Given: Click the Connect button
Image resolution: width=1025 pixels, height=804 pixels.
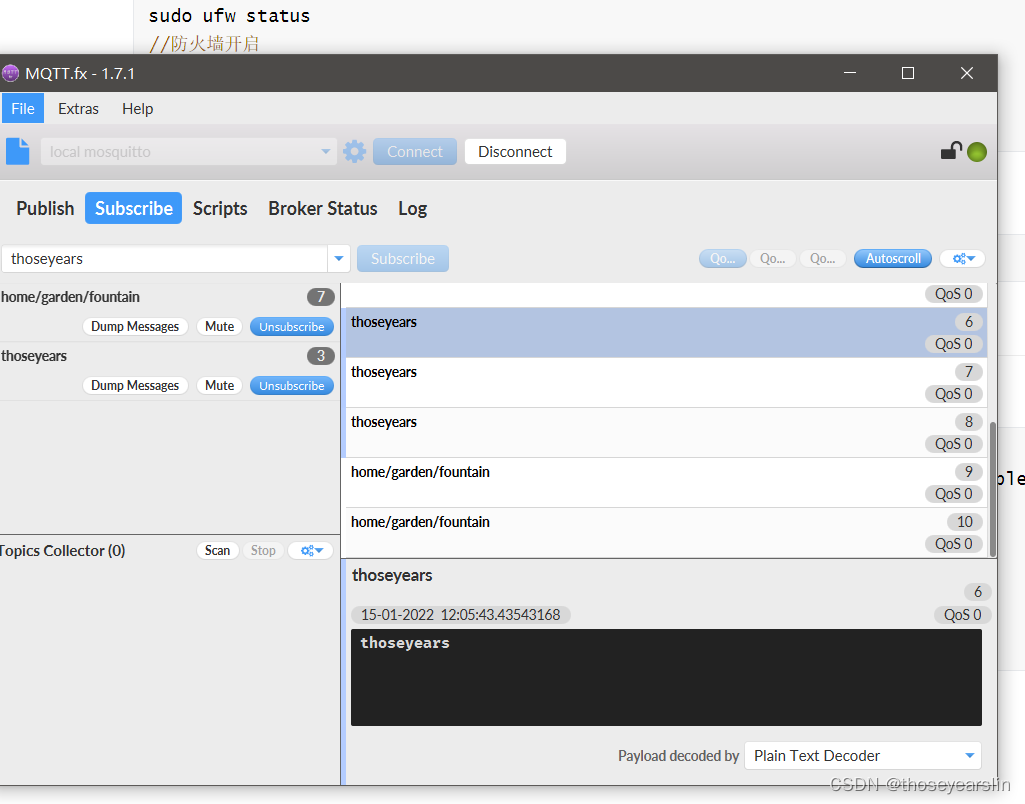Looking at the screenshot, I should [414, 152].
